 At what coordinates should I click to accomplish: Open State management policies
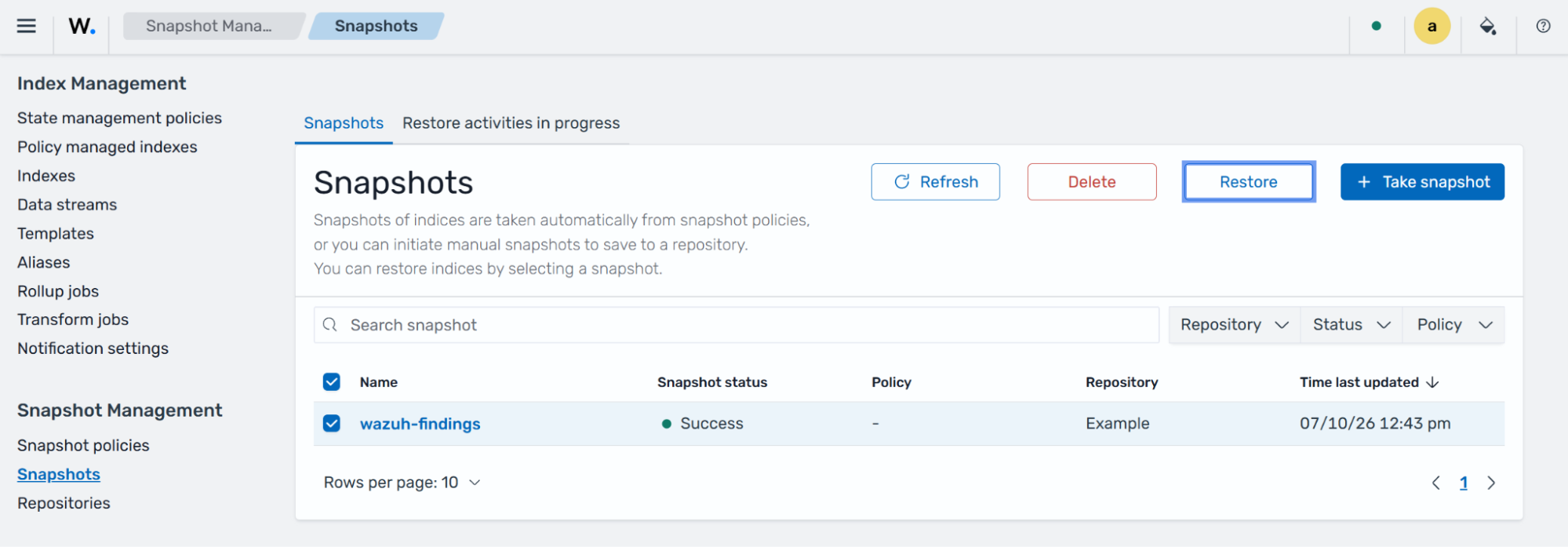119,118
